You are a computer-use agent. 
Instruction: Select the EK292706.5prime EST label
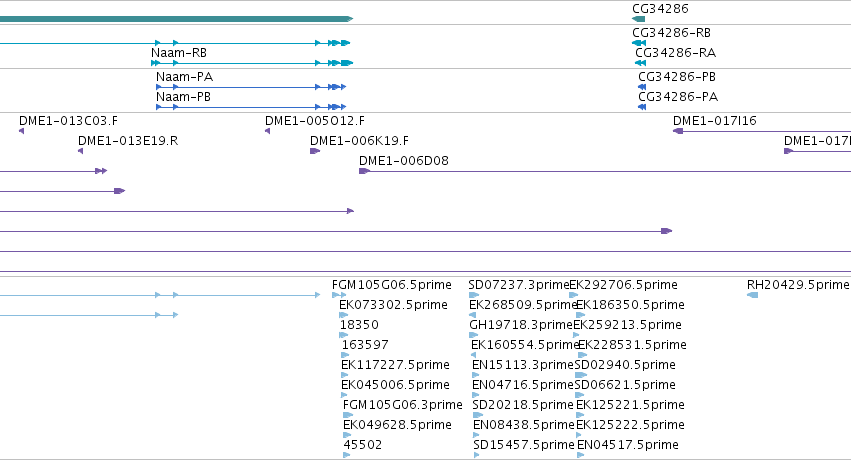click(623, 285)
